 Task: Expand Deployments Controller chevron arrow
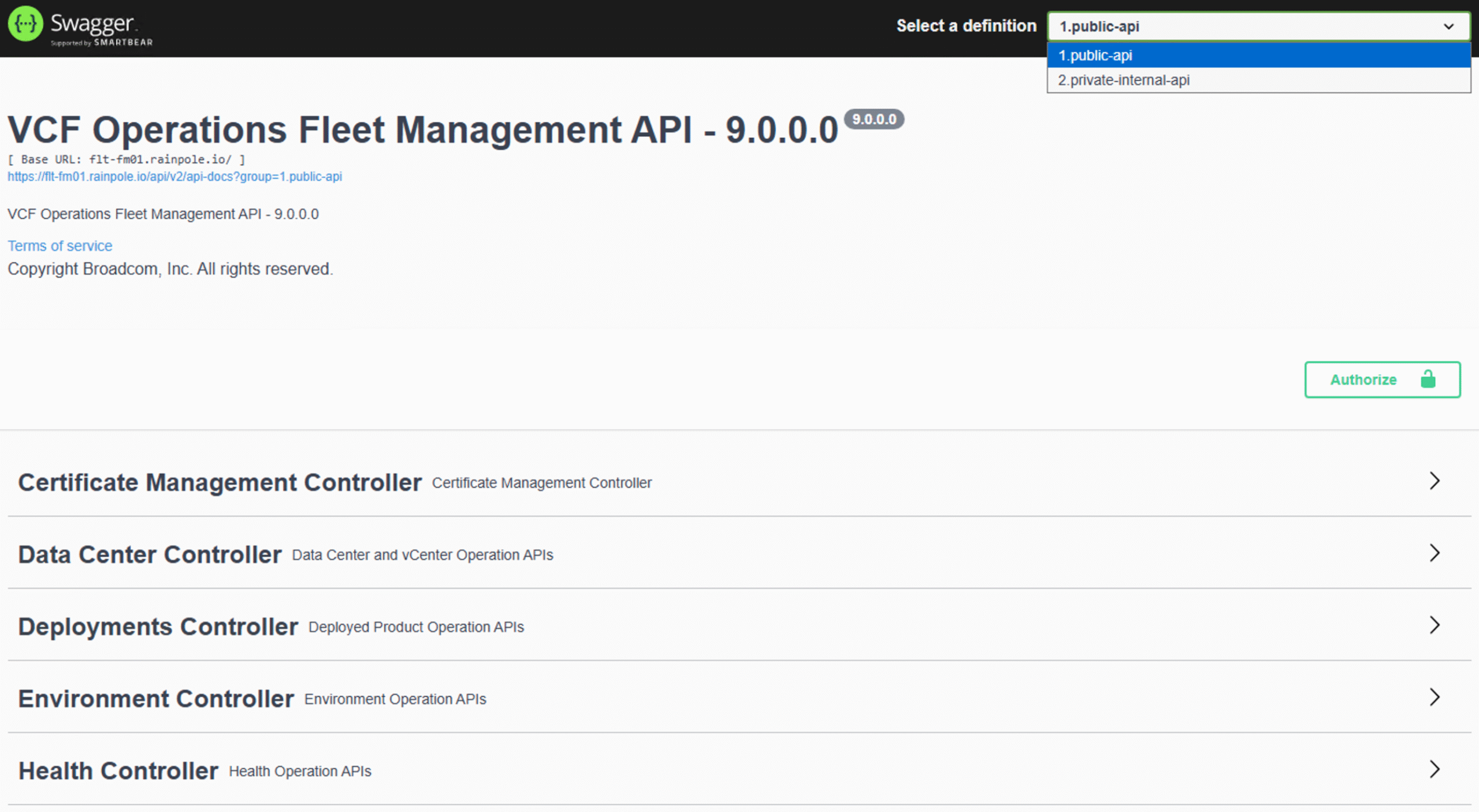(x=1435, y=625)
